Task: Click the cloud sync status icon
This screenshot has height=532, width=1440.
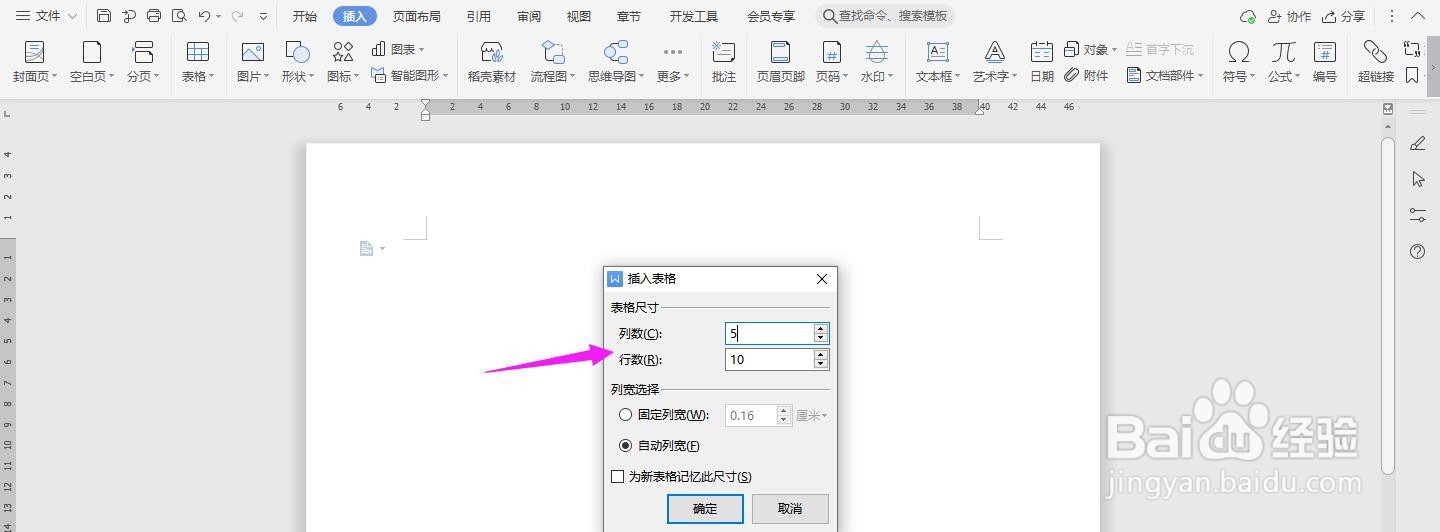Action: [x=1248, y=16]
